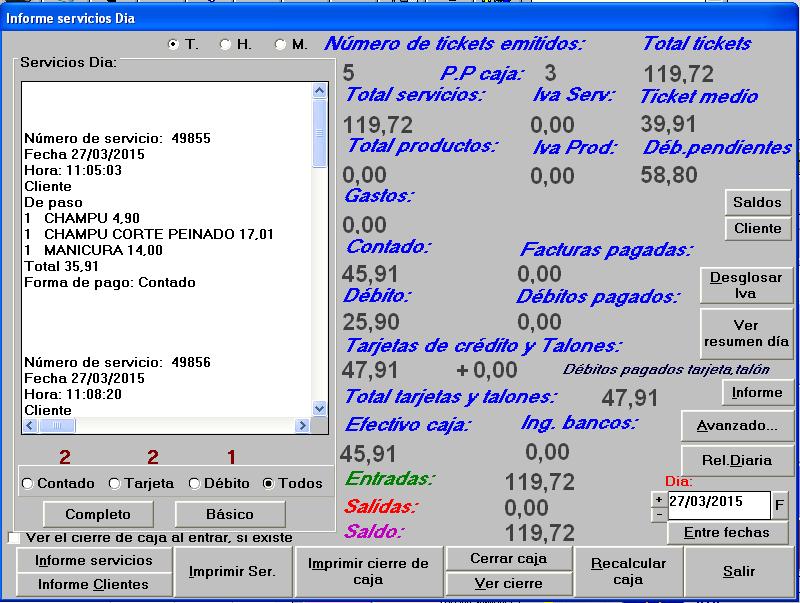Click the Completo button
The width and height of the screenshot is (800, 603).
[98, 514]
